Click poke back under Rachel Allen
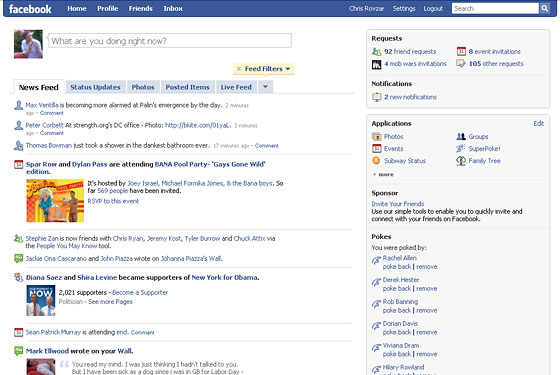This screenshot has height=375, width=560. click(x=397, y=267)
